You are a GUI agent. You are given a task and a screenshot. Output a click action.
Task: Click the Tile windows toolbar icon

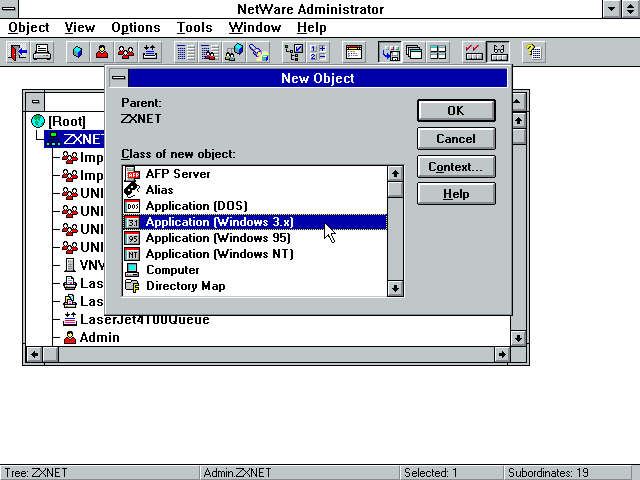click(438, 52)
